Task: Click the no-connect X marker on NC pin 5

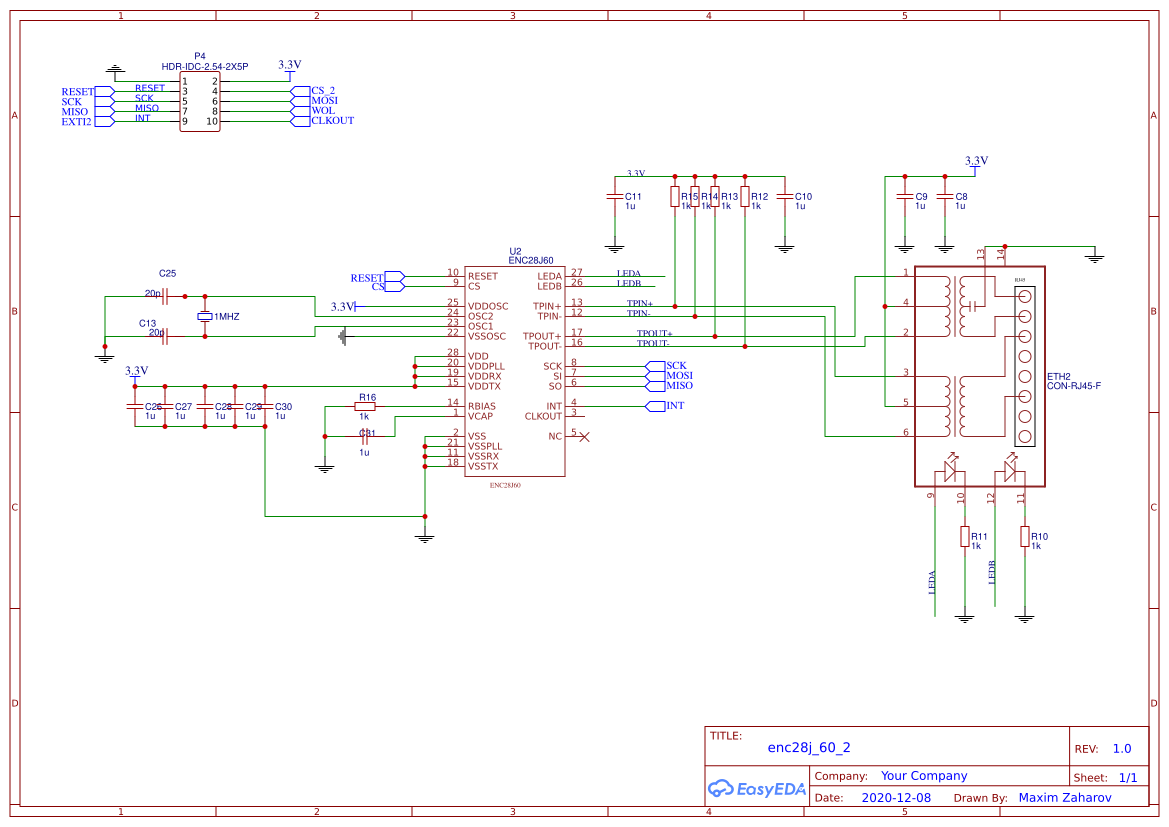Action: [x=584, y=436]
